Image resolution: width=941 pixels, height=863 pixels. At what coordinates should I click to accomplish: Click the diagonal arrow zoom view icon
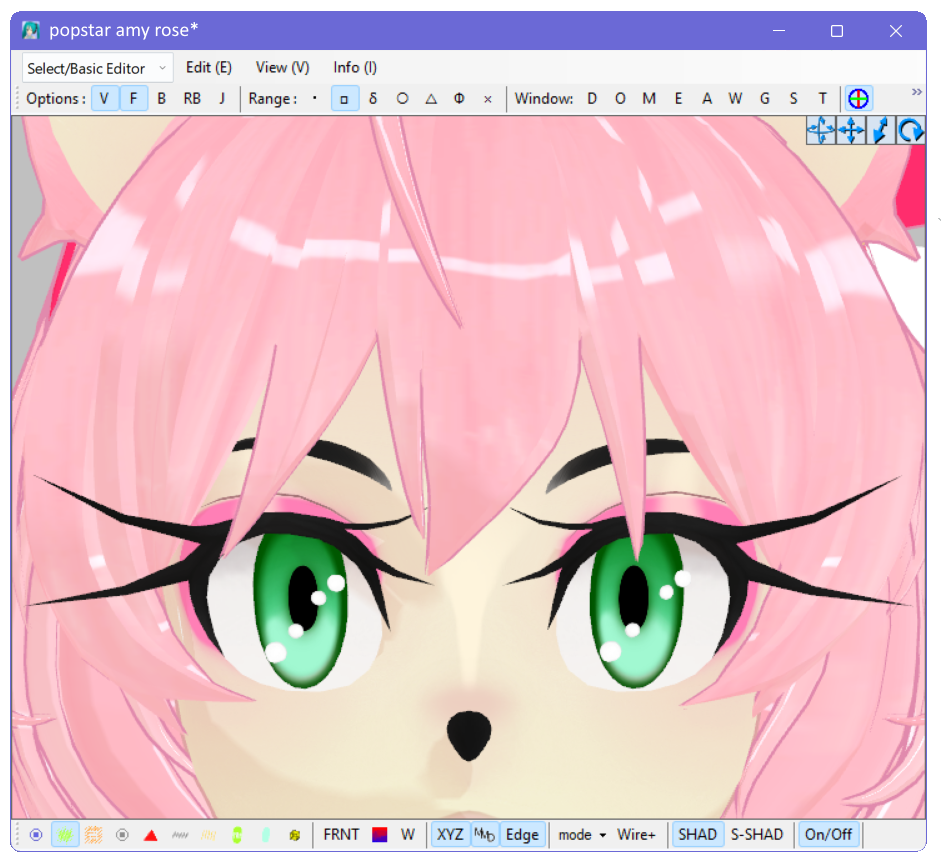point(880,130)
